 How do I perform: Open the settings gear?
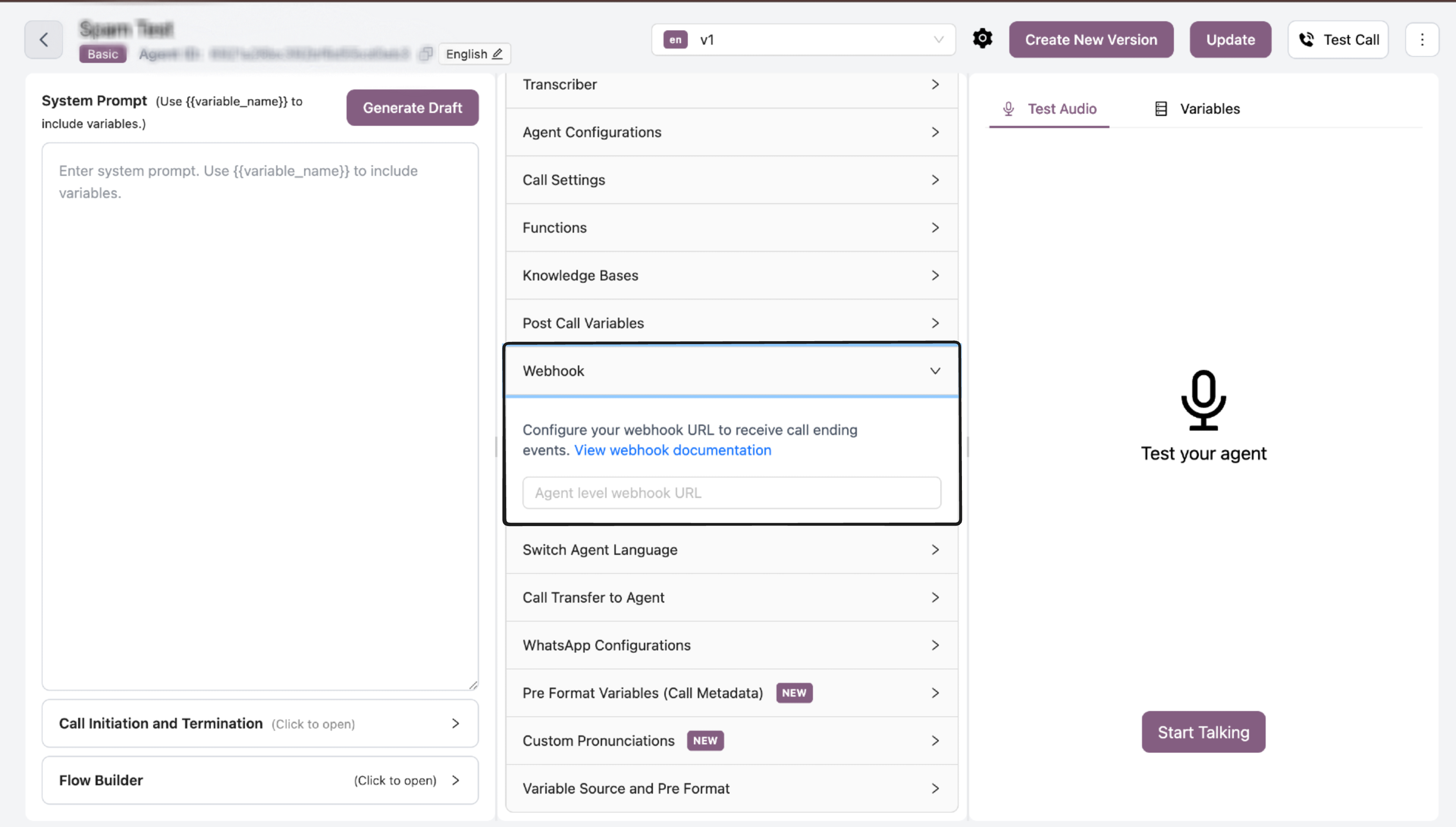(982, 39)
